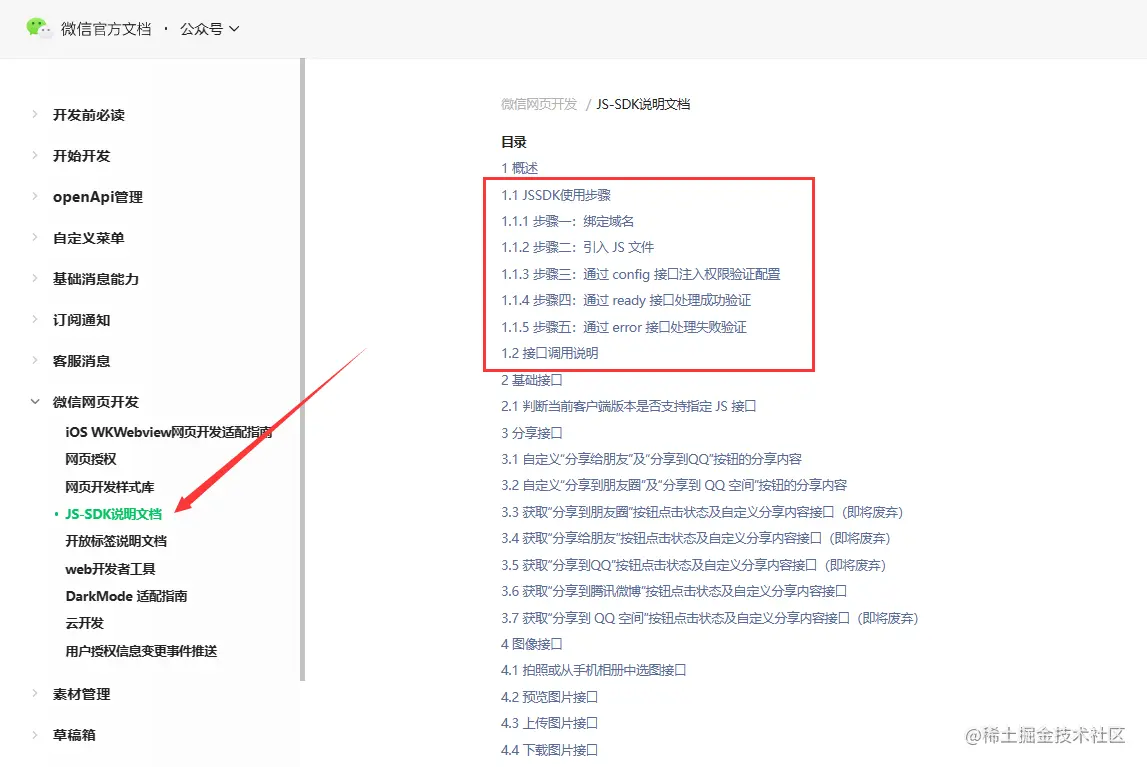Expand the openApi管理 section
Screen dimensions: 1147x767
click(x=97, y=197)
